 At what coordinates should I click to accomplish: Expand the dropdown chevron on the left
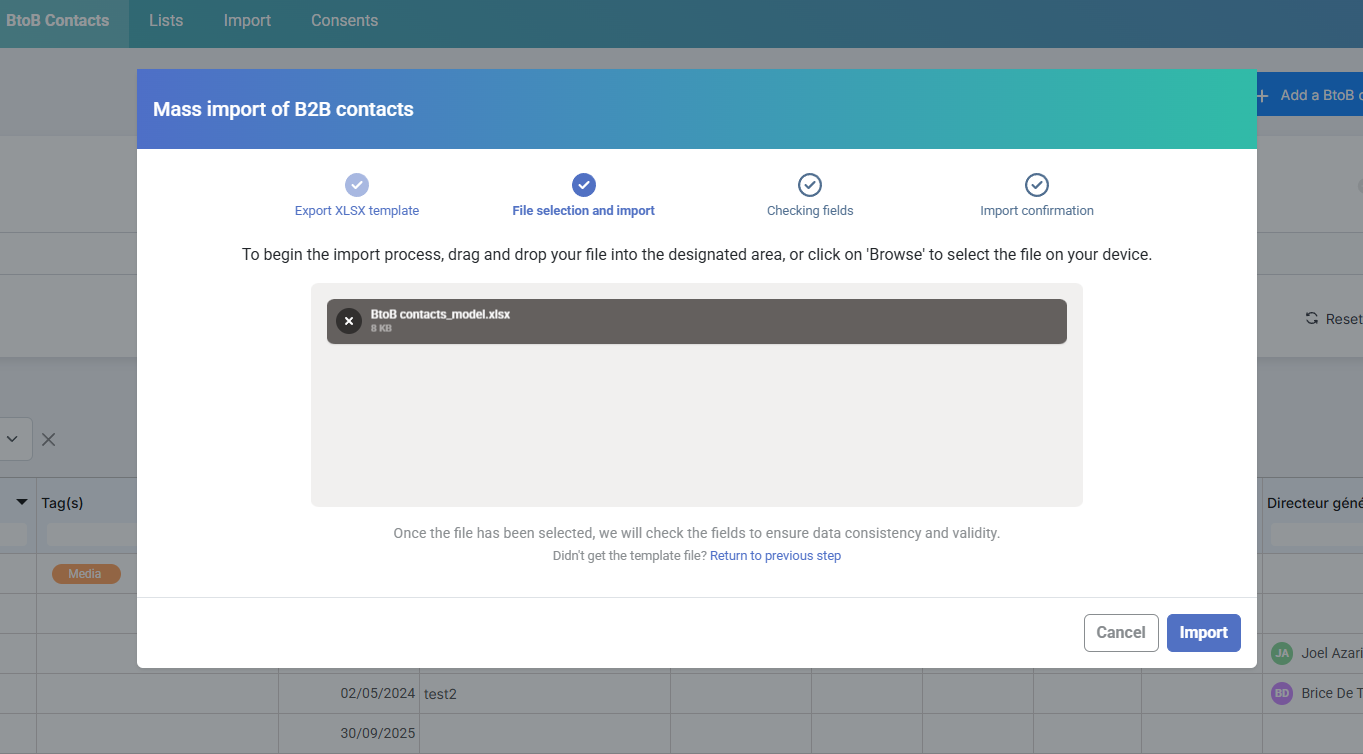(x=13, y=439)
